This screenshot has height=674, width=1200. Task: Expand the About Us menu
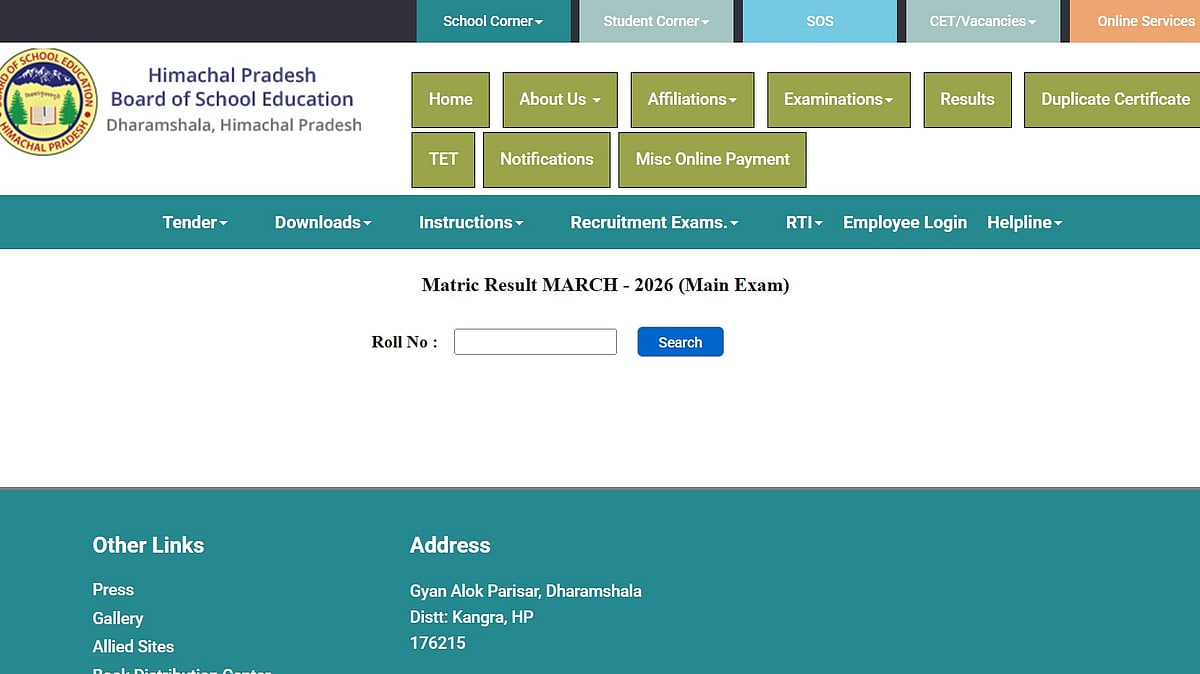click(x=560, y=100)
